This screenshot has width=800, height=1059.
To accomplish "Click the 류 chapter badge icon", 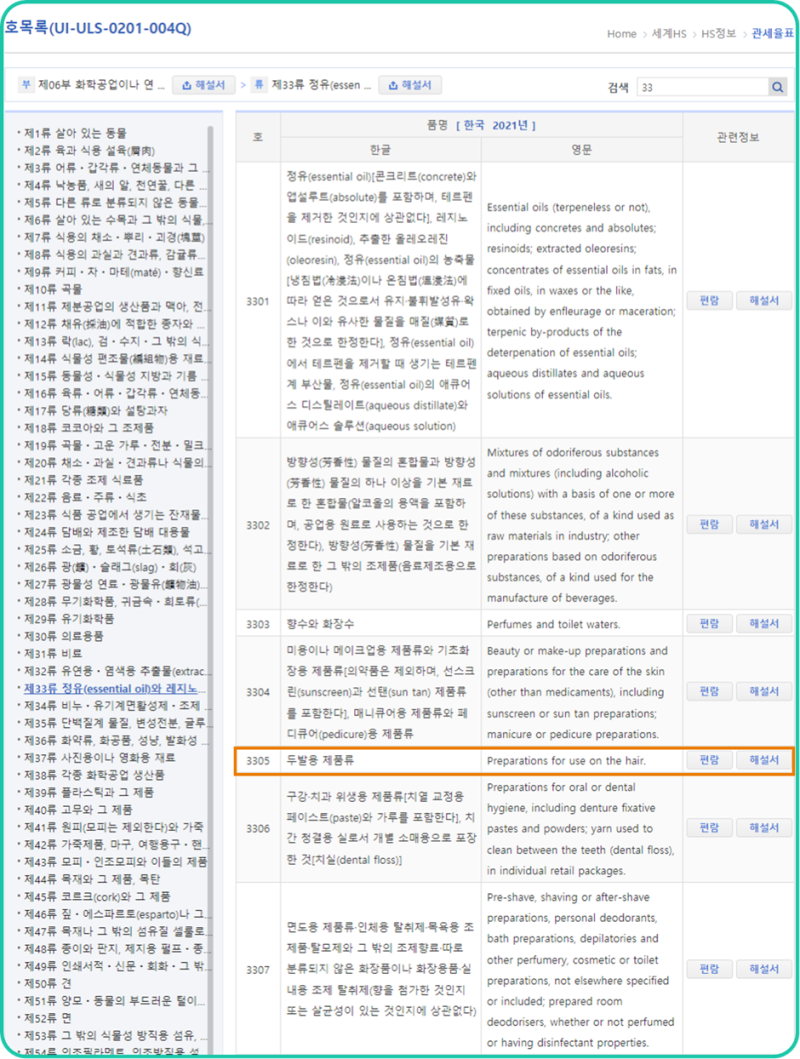I will 259,85.
